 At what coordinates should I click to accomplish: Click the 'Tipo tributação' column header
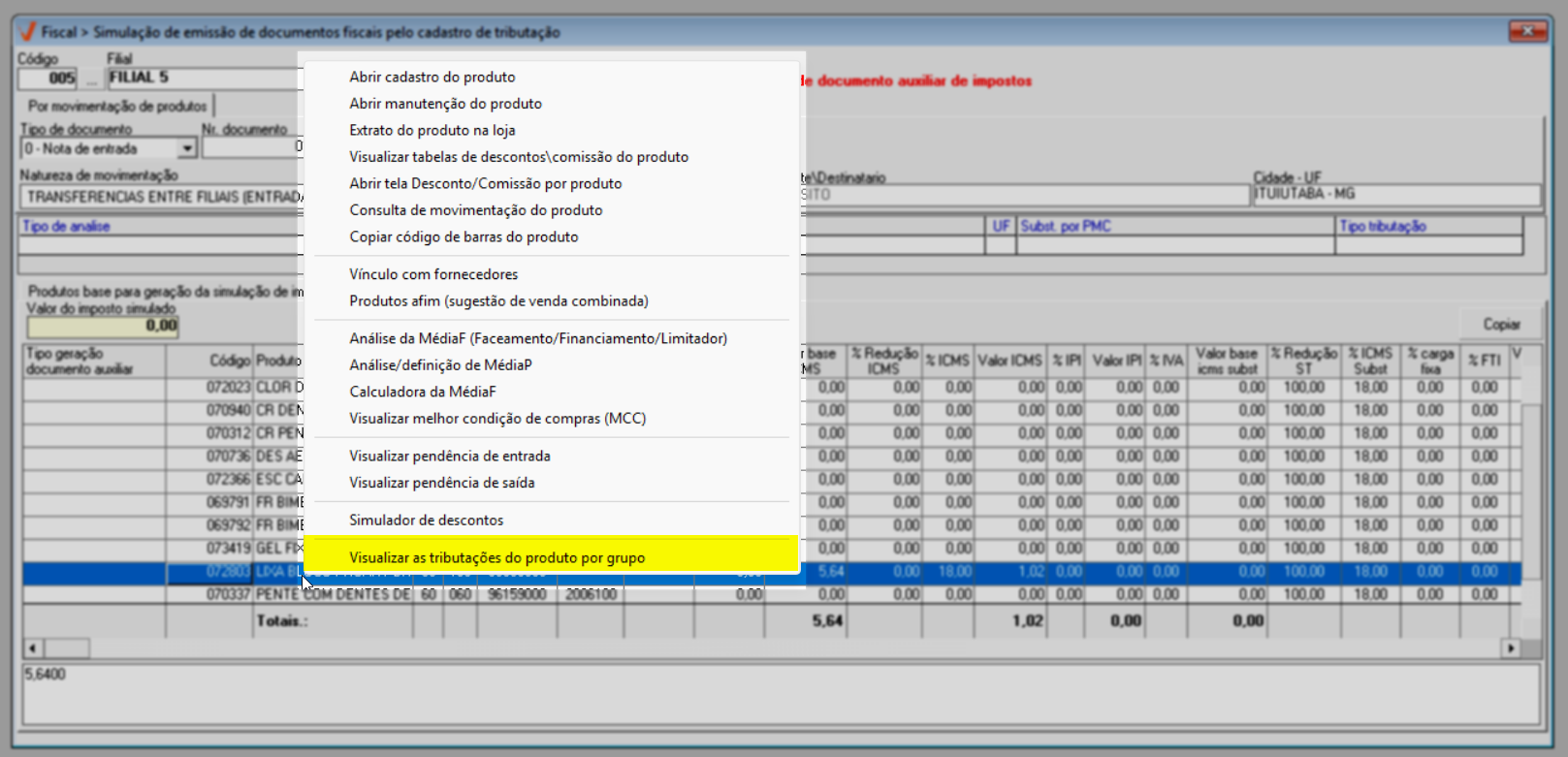[x=1382, y=226]
